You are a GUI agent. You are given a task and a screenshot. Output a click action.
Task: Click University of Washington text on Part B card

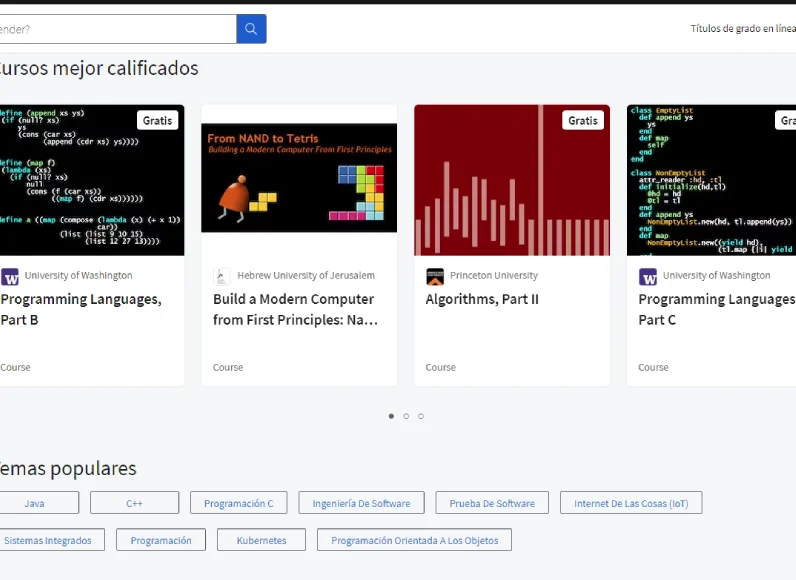(79, 275)
